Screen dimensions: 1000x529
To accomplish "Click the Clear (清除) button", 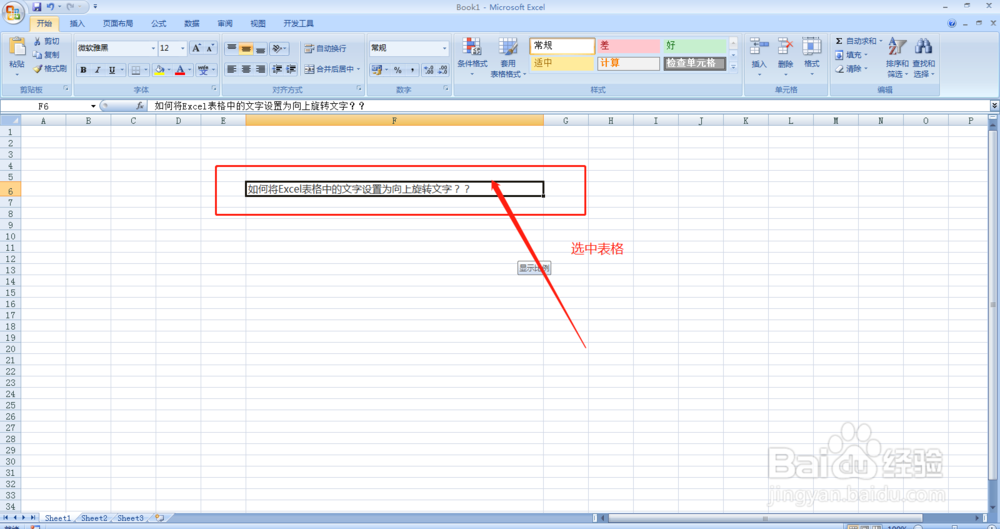I will click(x=852, y=69).
